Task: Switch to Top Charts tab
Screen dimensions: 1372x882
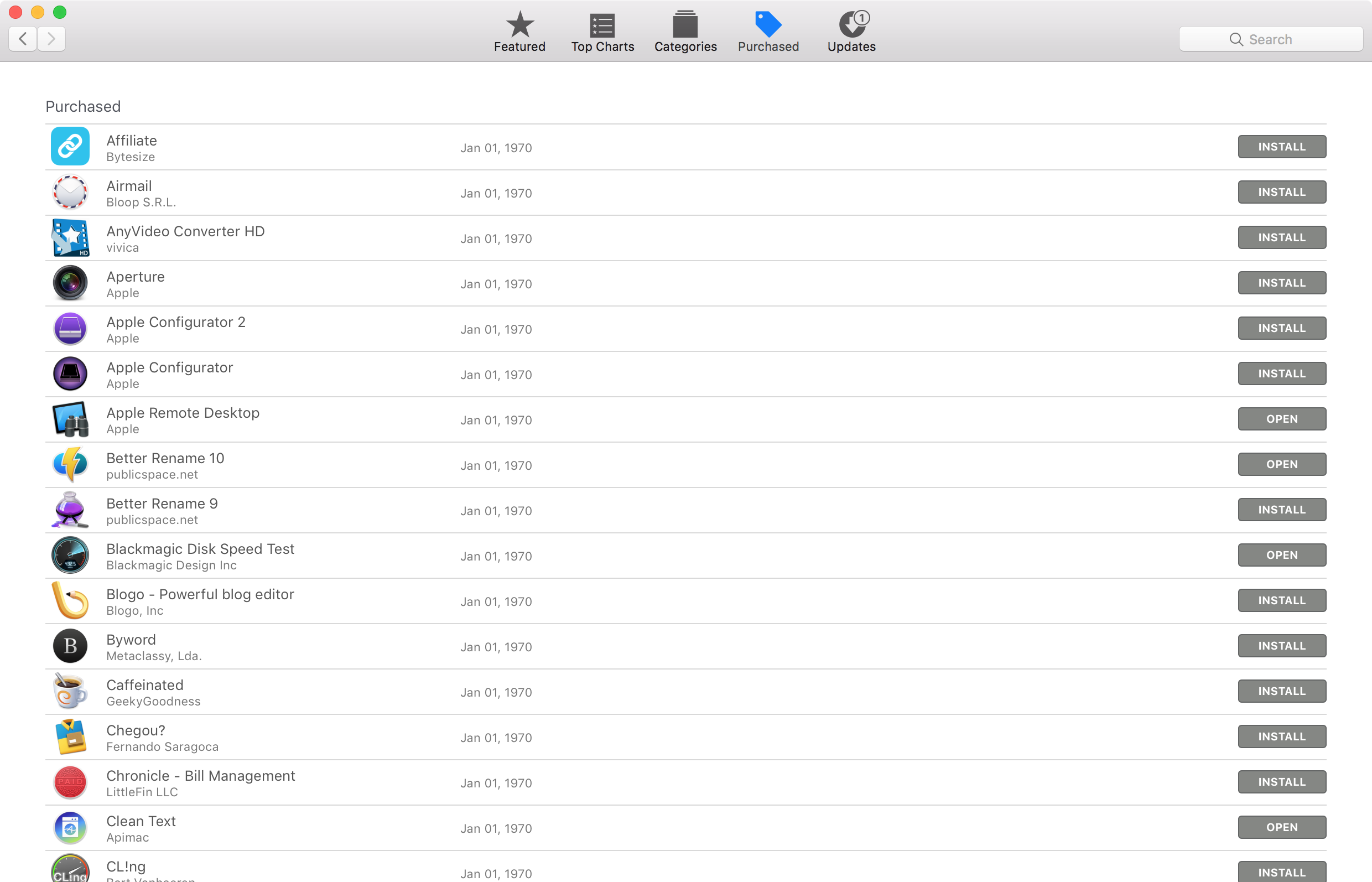Action: 602,32
